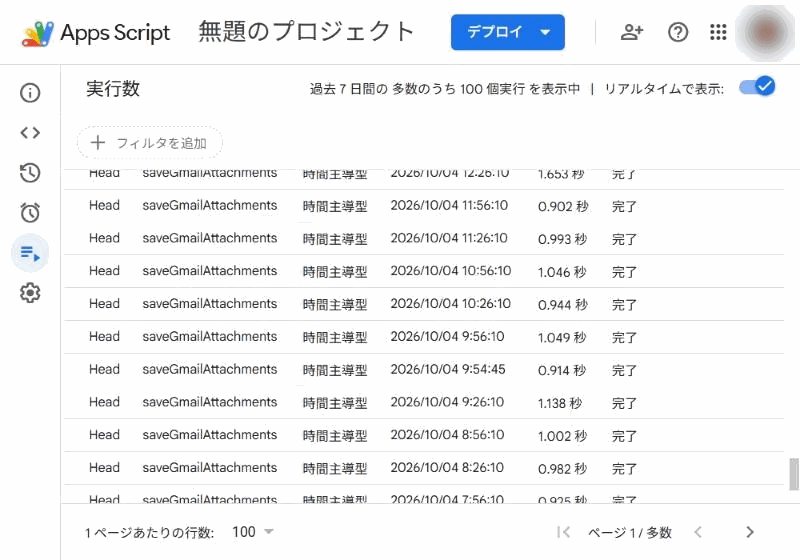This screenshot has height=560, width=800.
Task: Go to next page arrow
Action: coord(749,532)
